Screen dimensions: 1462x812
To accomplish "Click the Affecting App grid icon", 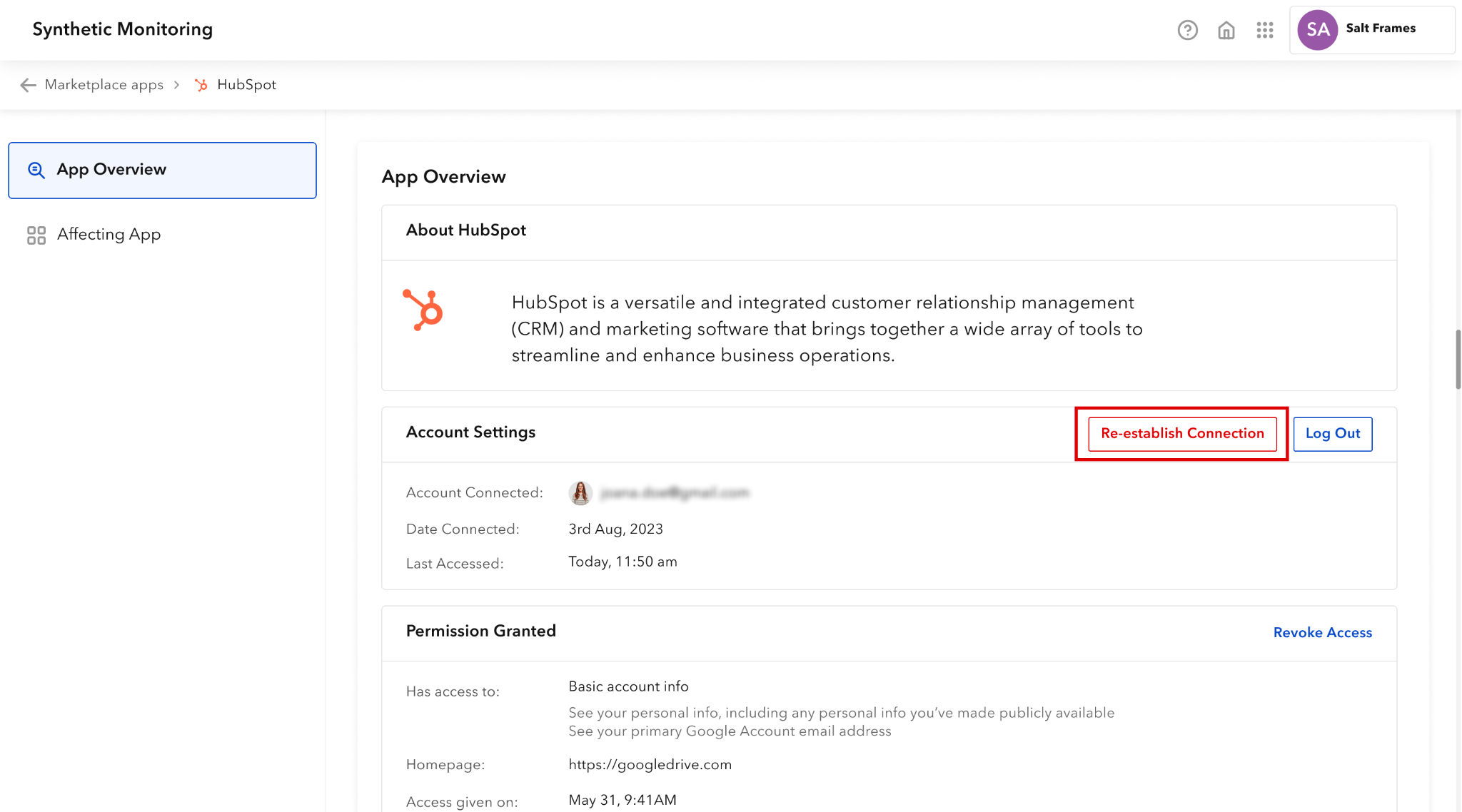I will pyautogui.click(x=36, y=235).
